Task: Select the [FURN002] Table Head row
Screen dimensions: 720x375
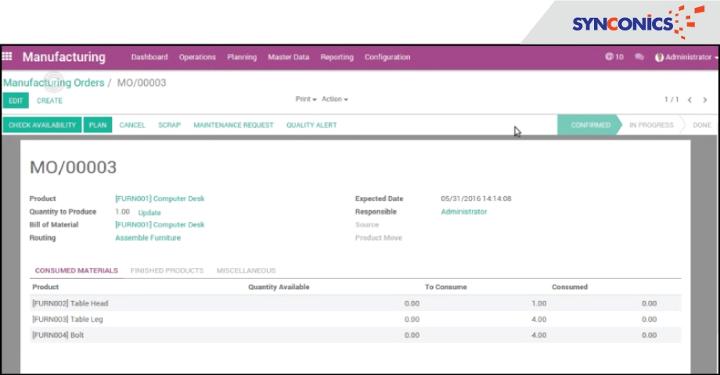Action: point(355,303)
